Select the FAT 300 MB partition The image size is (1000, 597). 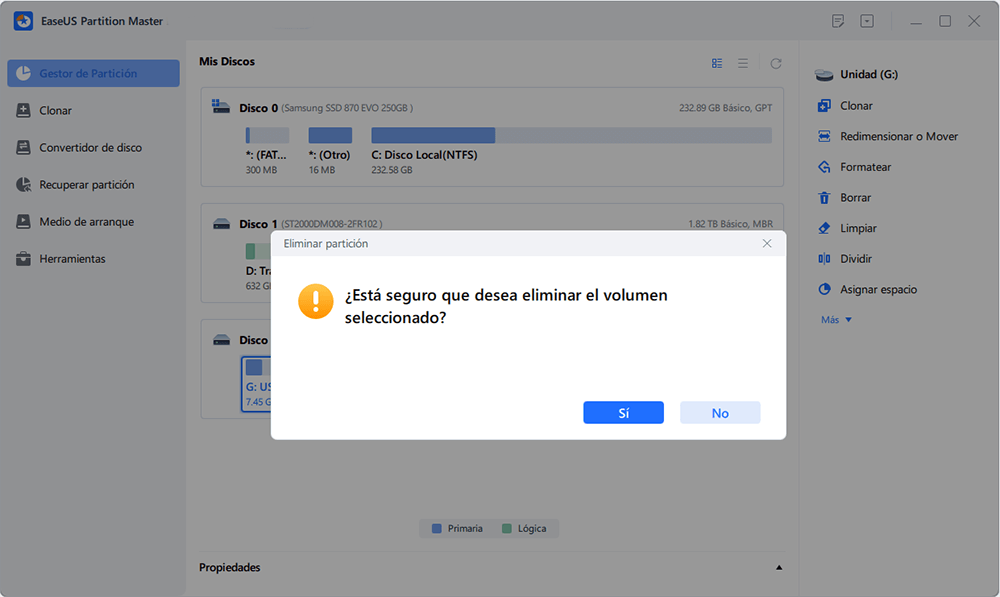point(267,151)
